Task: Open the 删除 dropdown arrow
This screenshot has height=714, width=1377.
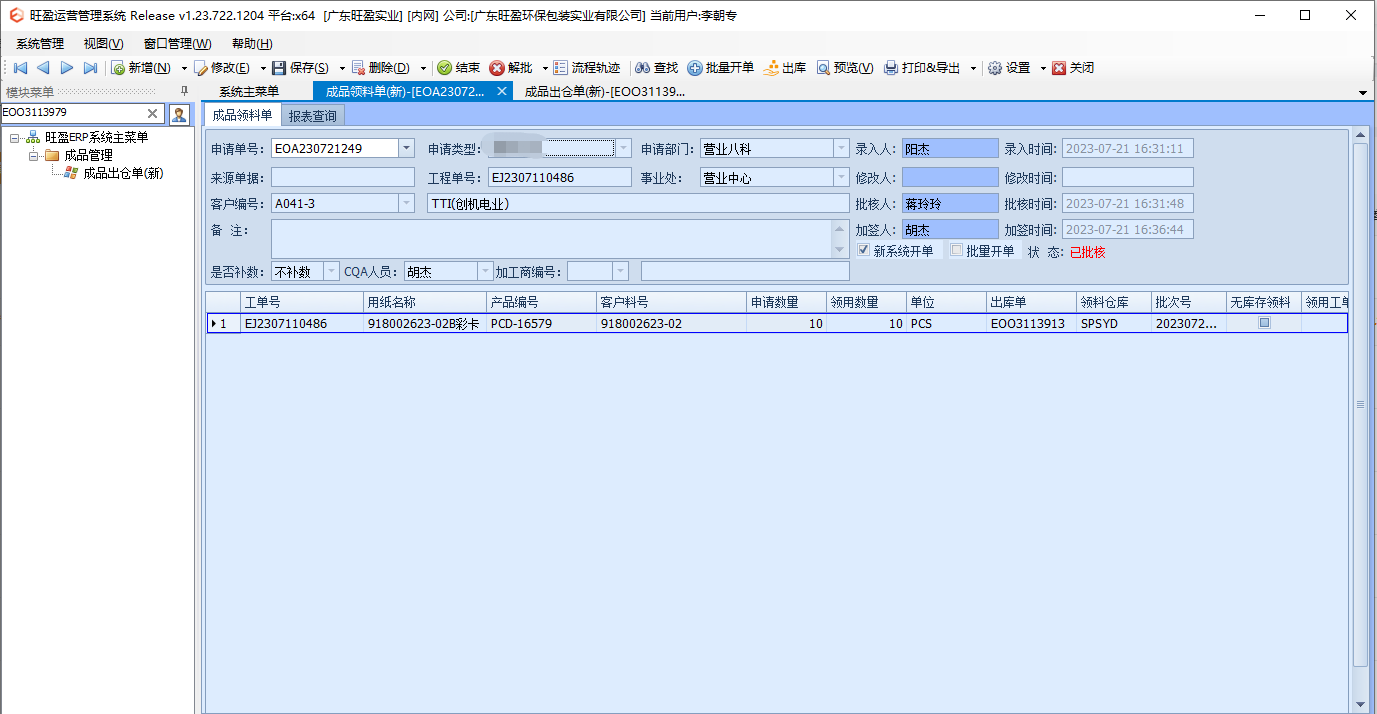Action: point(423,68)
